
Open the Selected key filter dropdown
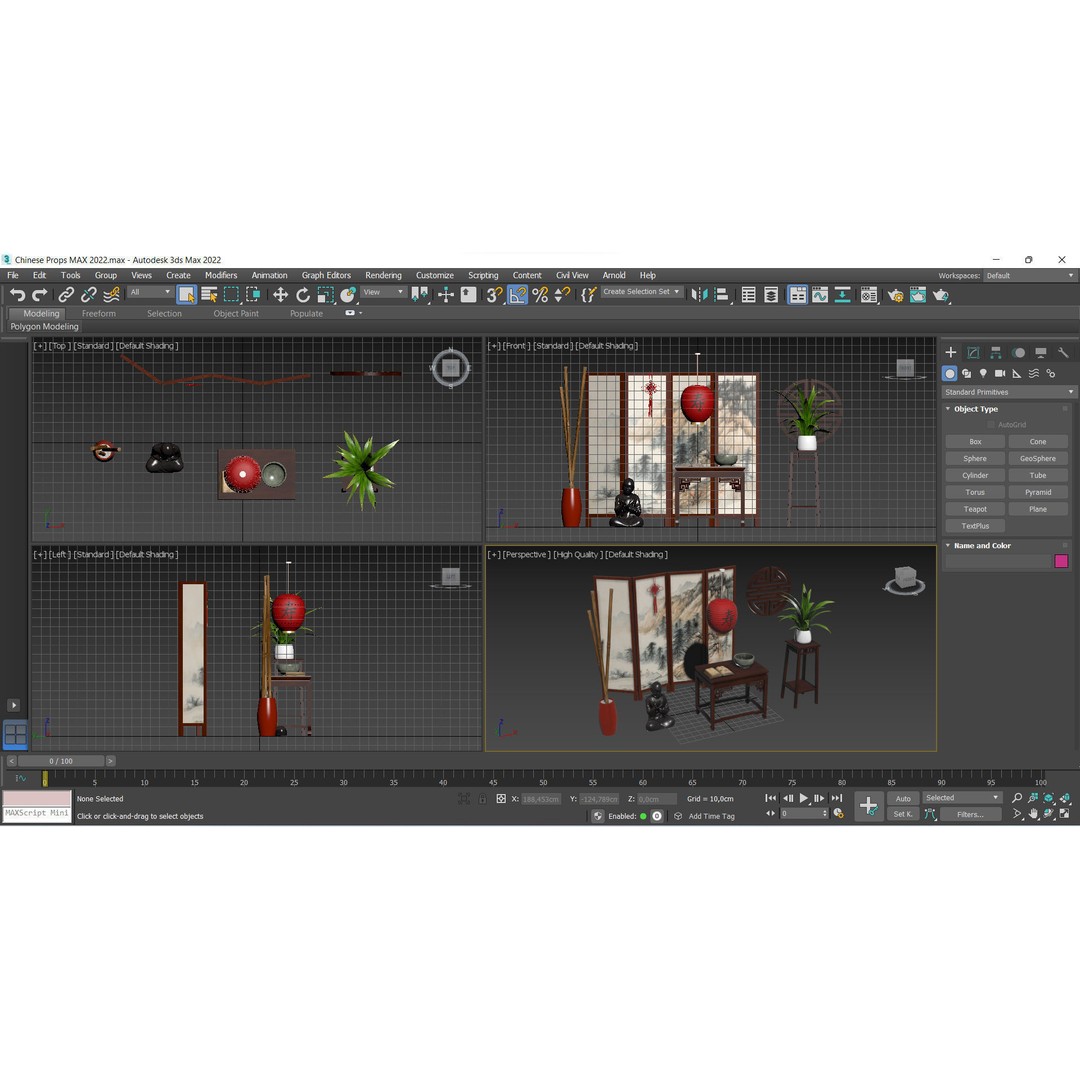pyautogui.click(x=962, y=798)
